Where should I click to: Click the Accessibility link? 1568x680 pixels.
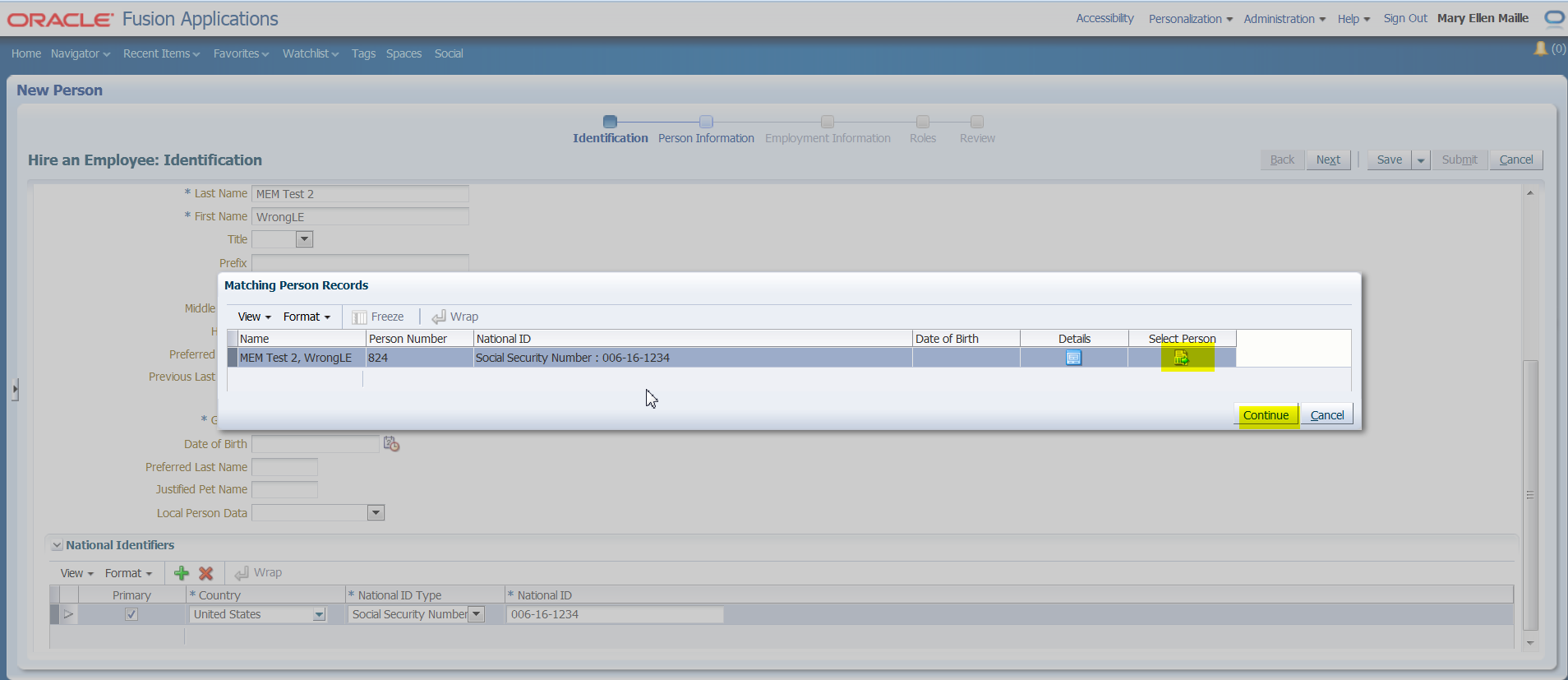pyautogui.click(x=1105, y=18)
